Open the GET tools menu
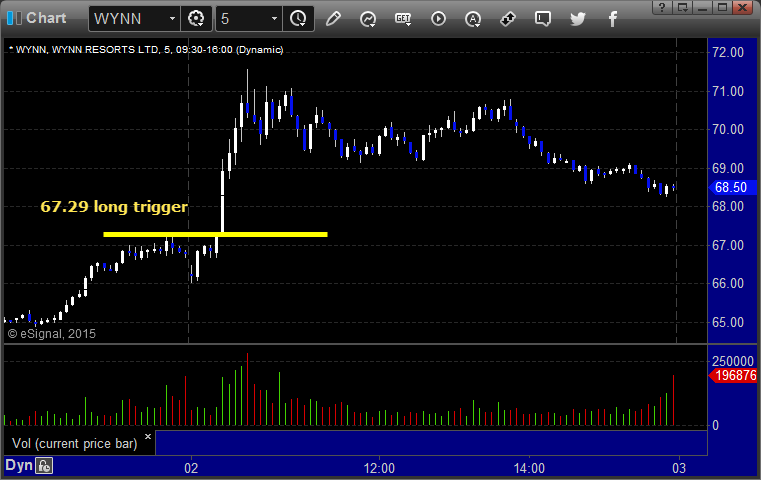 tap(403, 19)
